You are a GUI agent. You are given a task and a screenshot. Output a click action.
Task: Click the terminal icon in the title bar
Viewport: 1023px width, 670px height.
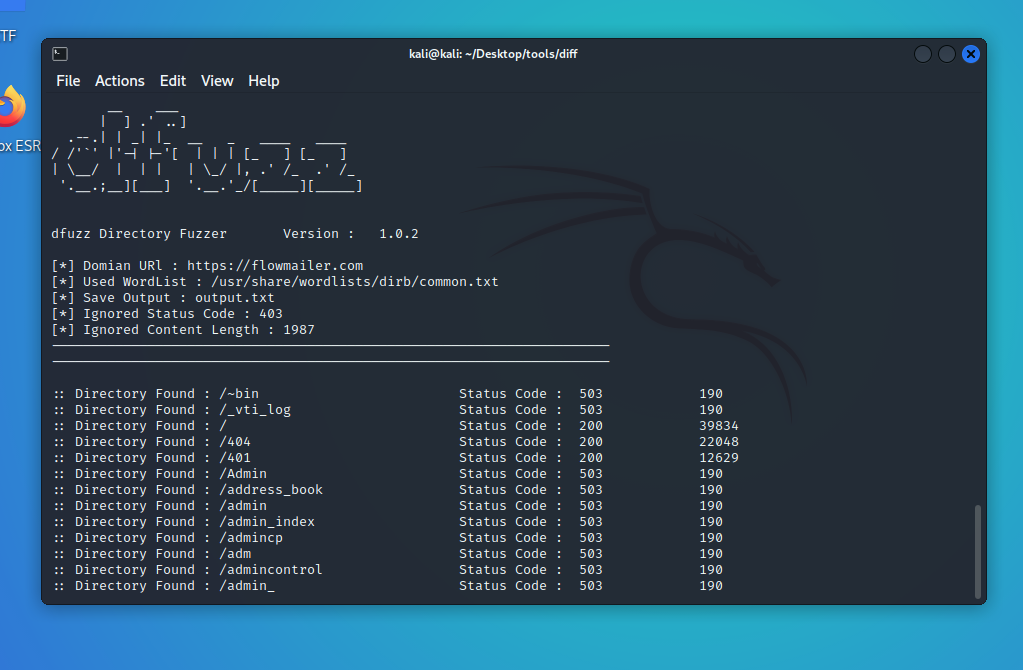coord(60,54)
